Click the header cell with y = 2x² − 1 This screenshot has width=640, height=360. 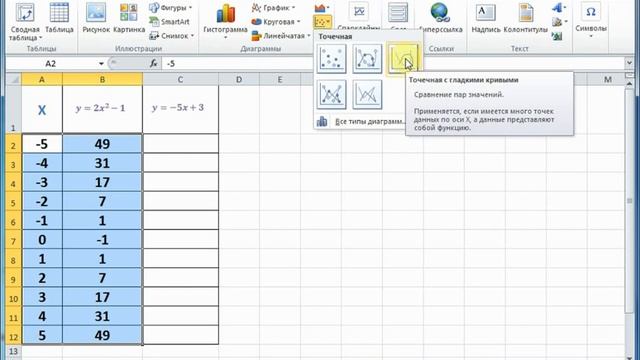[x=102, y=109]
